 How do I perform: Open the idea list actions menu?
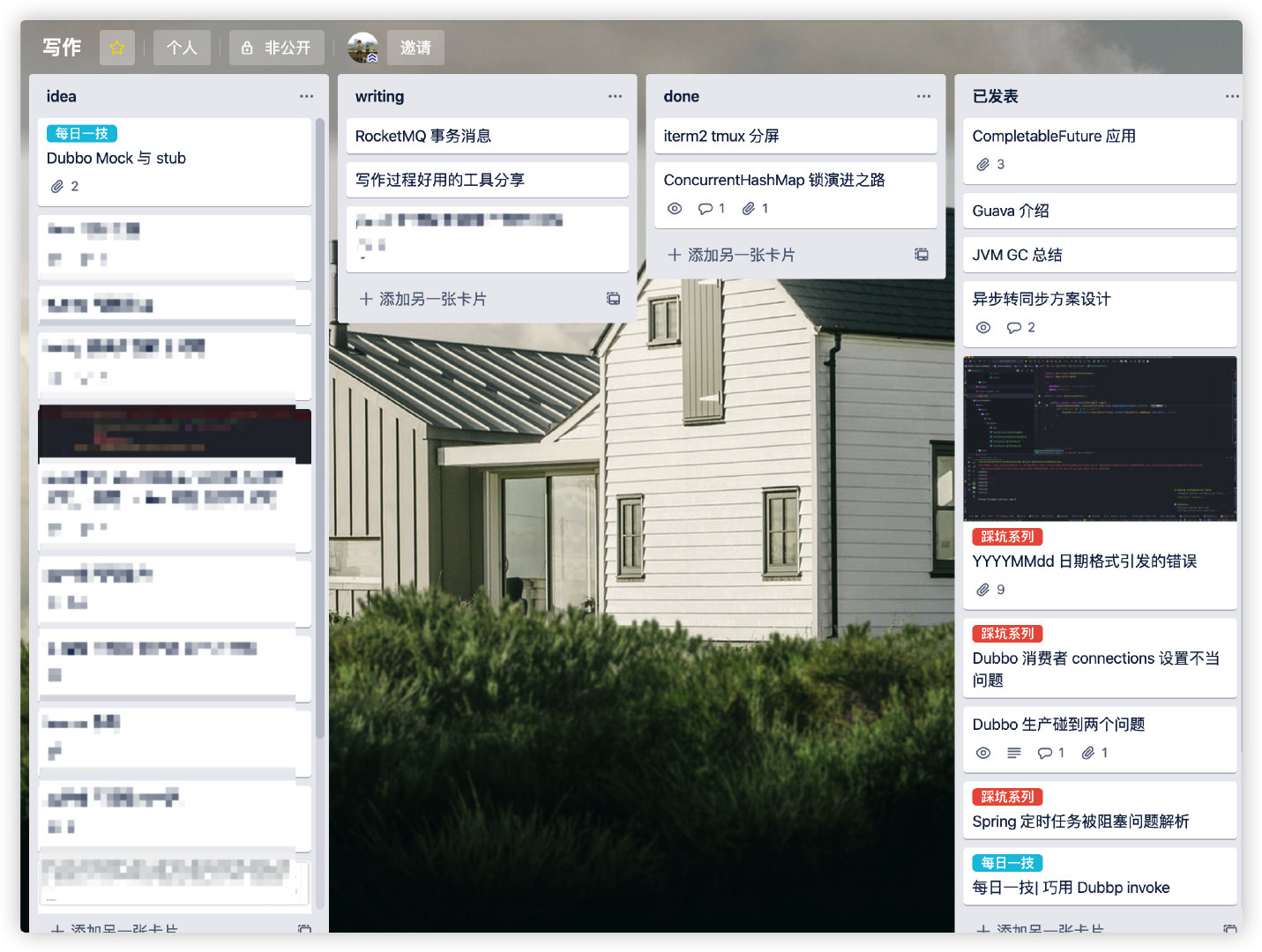tap(306, 96)
